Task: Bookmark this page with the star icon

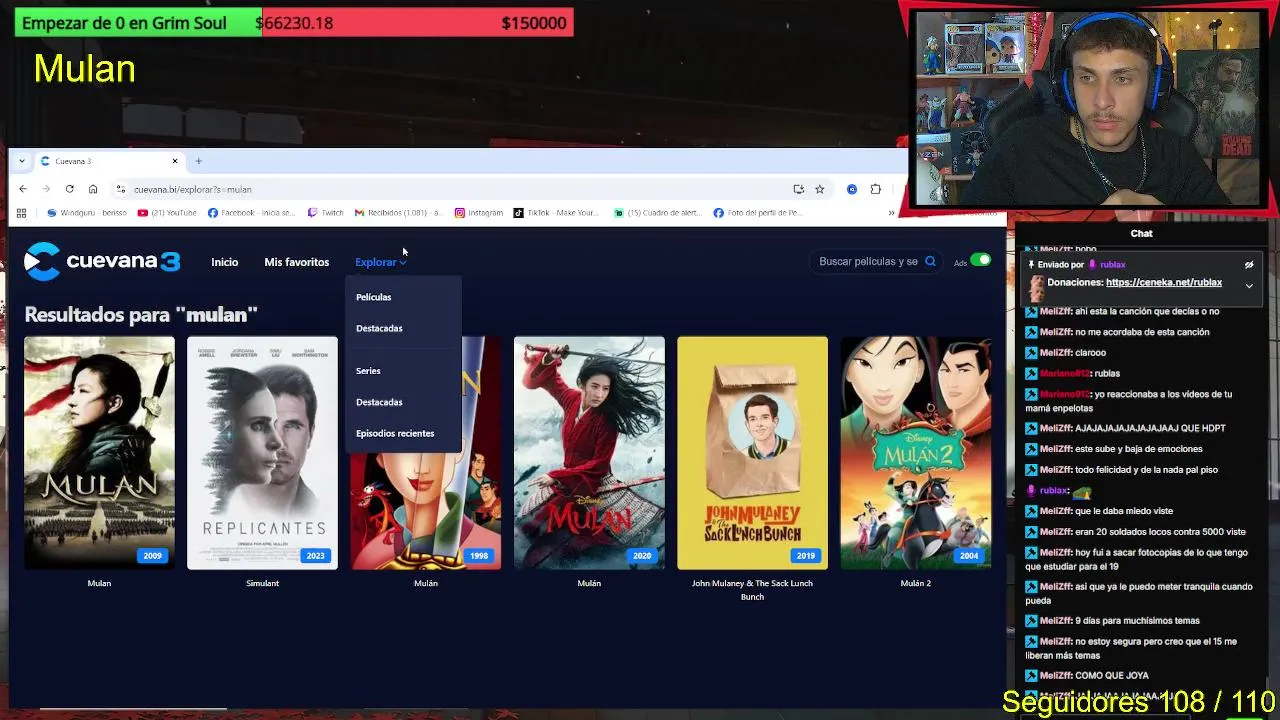Action: coord(819,189)
